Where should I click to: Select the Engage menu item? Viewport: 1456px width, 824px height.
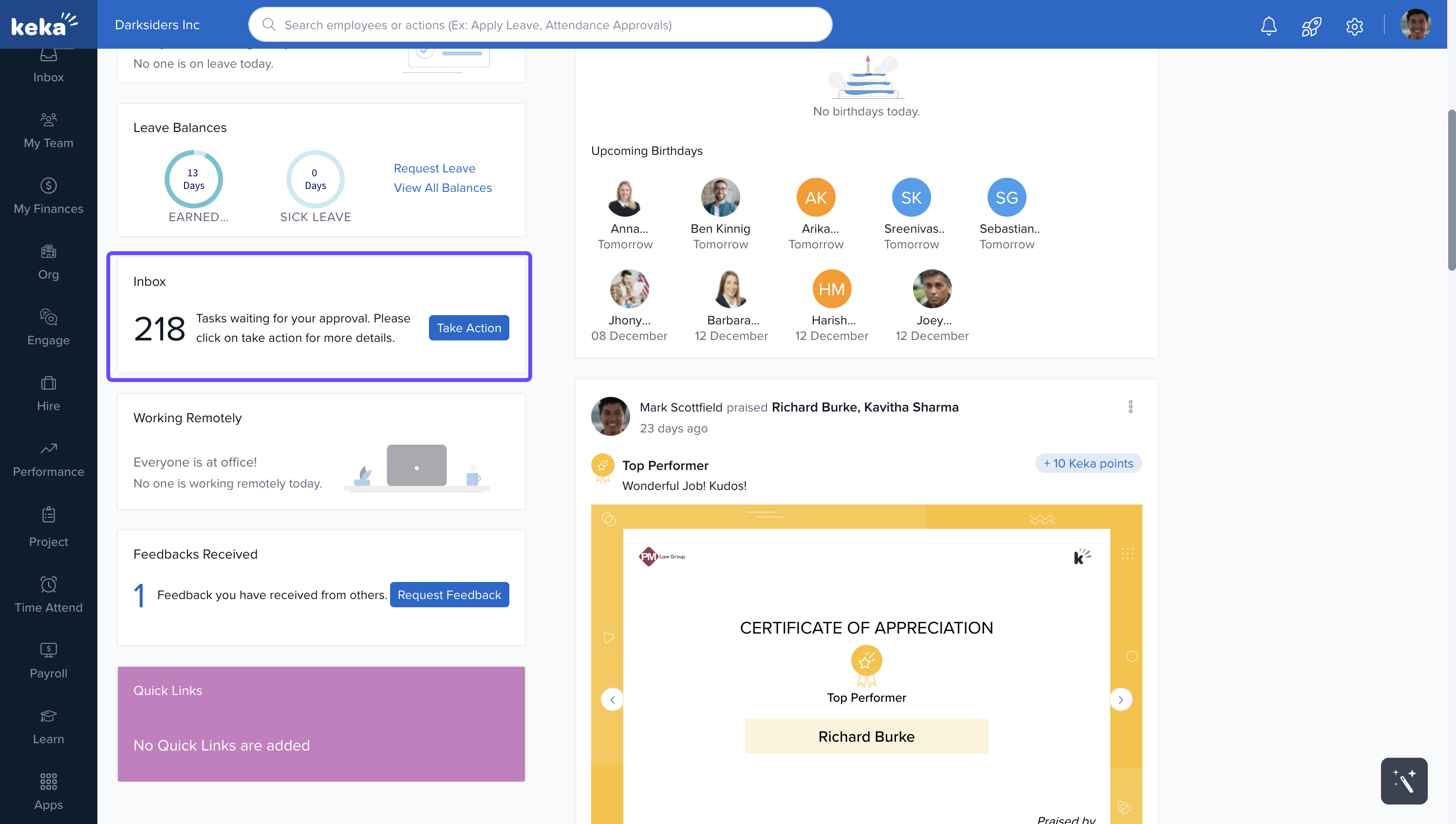point(48,327)
